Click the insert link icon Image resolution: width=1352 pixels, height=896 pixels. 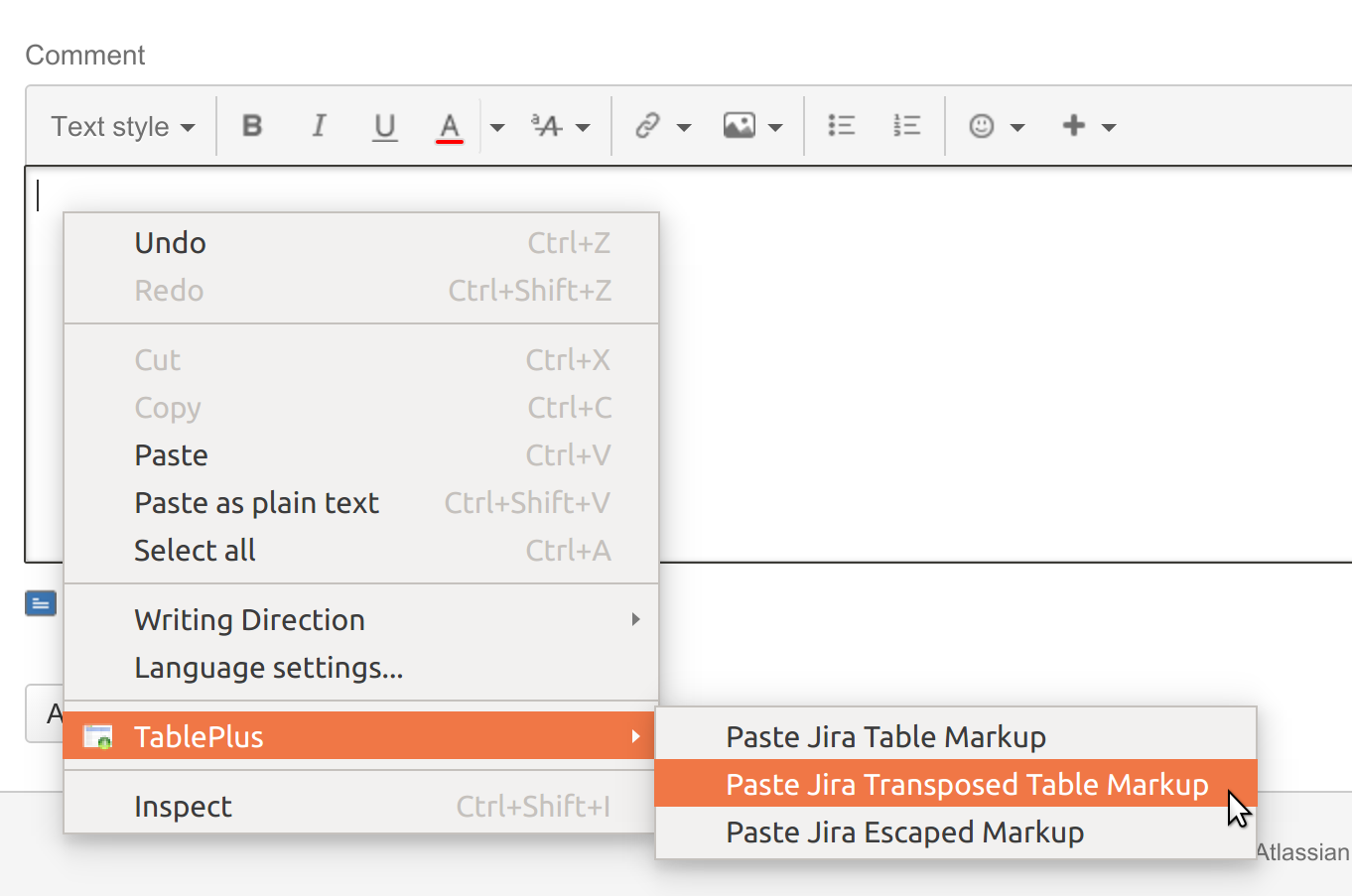(x=648, y=126)
